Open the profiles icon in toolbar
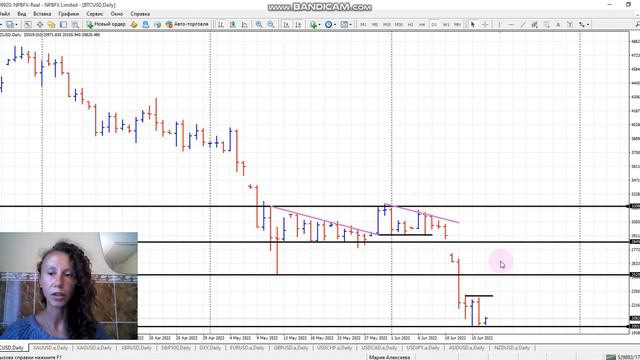The width and height of the screenshot is (640, 360). coord(9,24)
